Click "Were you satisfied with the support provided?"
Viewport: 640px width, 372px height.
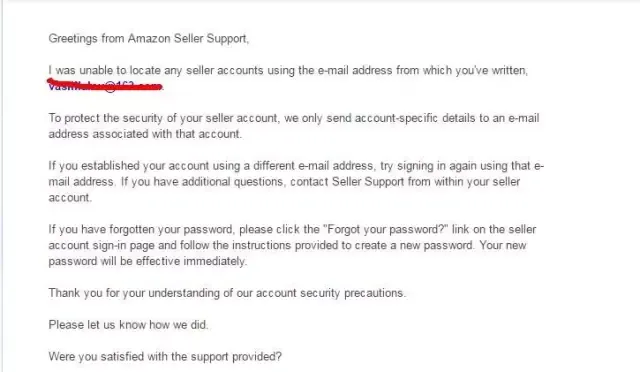tap(165, 357)
